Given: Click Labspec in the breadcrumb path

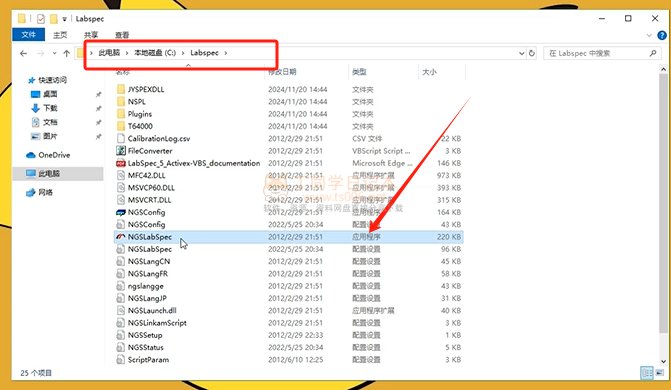Looking at the screenshot, I should coord(205,53).
